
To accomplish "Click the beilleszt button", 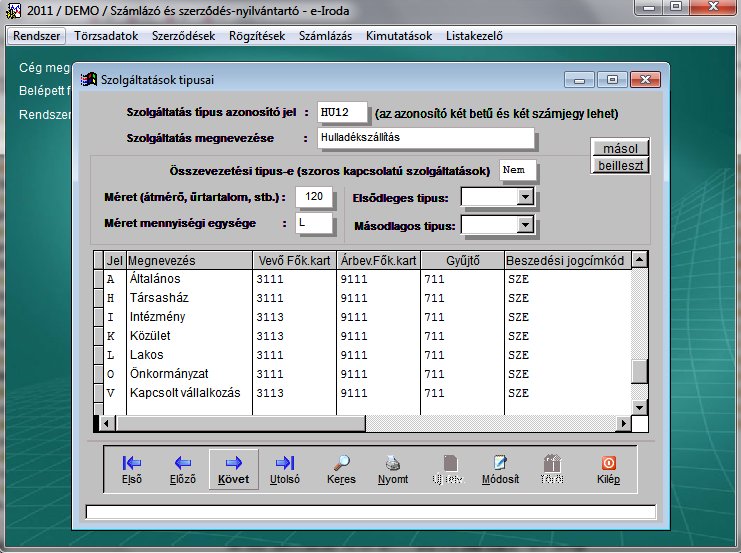I will (620, 165).
